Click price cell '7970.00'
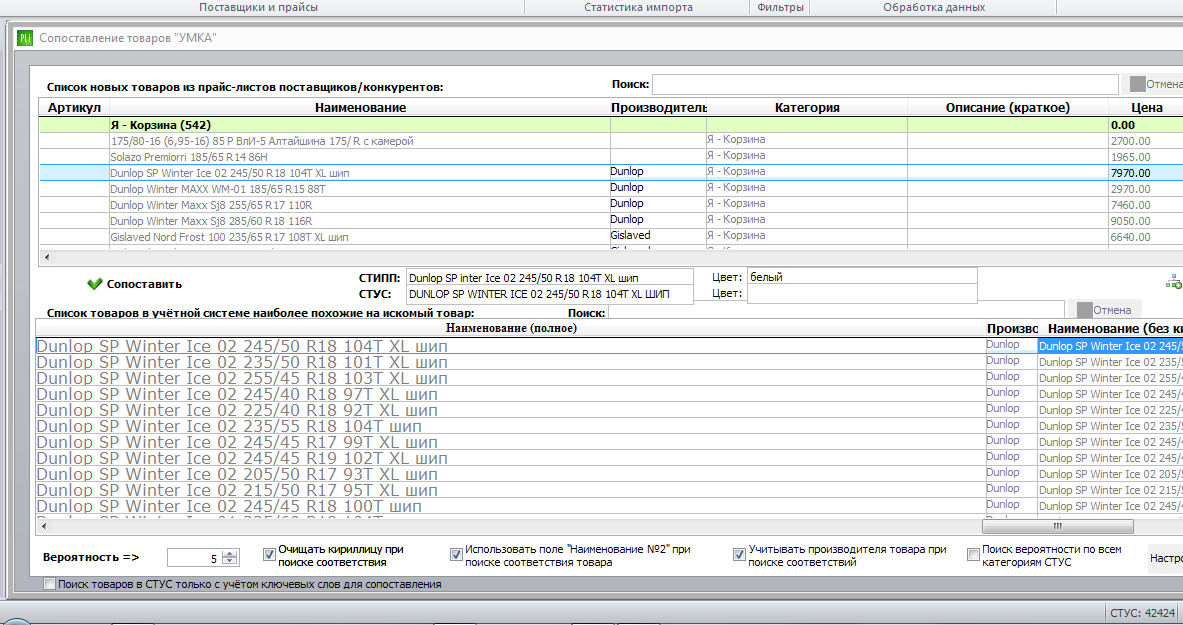The height and width of the screenshot is (625, 1183). coord(1145,173)
